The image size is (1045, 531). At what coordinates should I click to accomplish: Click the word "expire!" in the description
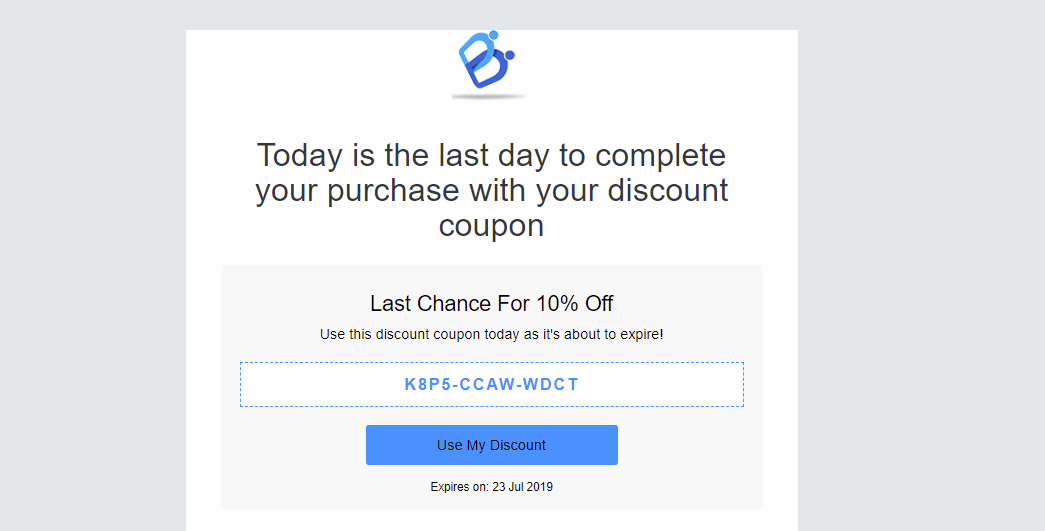click(641, 334)
